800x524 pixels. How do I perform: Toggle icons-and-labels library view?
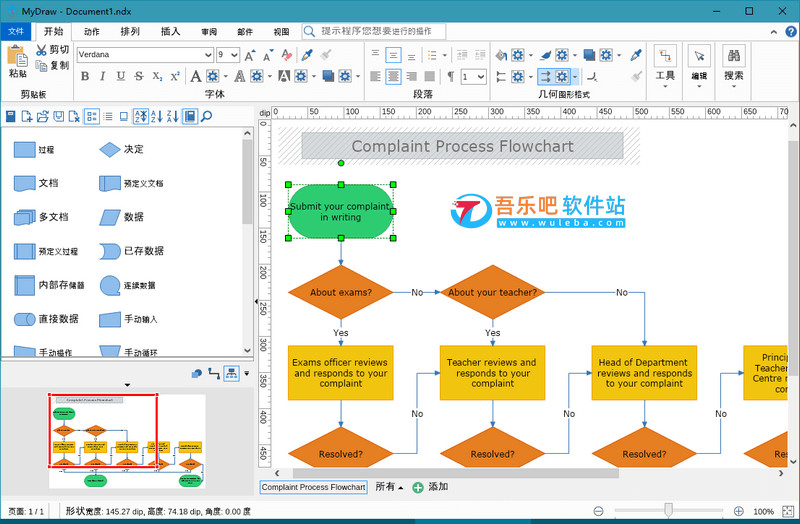(92, 116)
